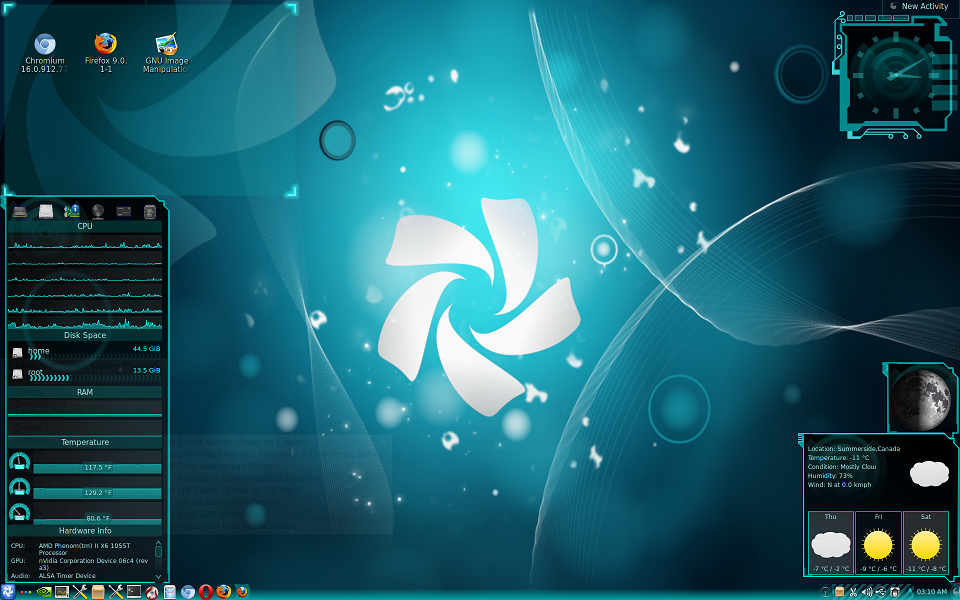960x600 pixels.
Task: Open the red round app icon after the terminal
Action: [x=152, y=593]
